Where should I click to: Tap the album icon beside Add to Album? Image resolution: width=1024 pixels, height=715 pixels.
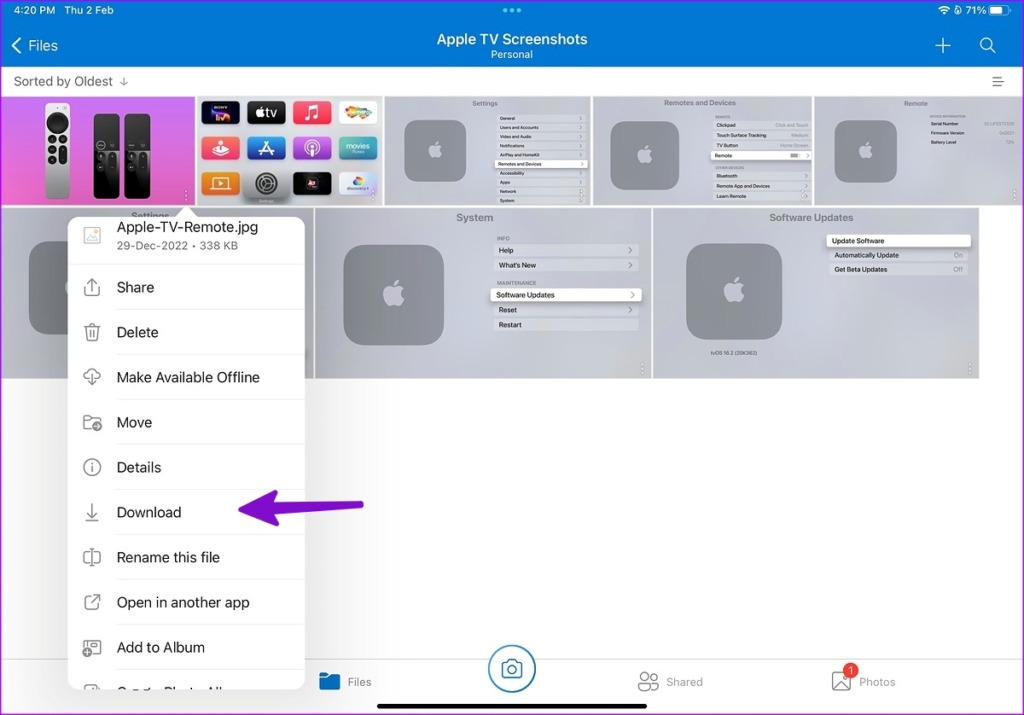coord(92,647)
